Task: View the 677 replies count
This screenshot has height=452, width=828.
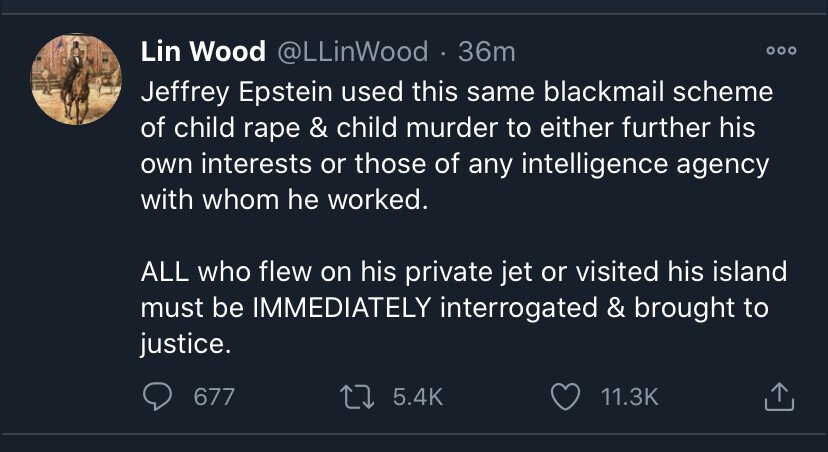Action: pos(213,397)
